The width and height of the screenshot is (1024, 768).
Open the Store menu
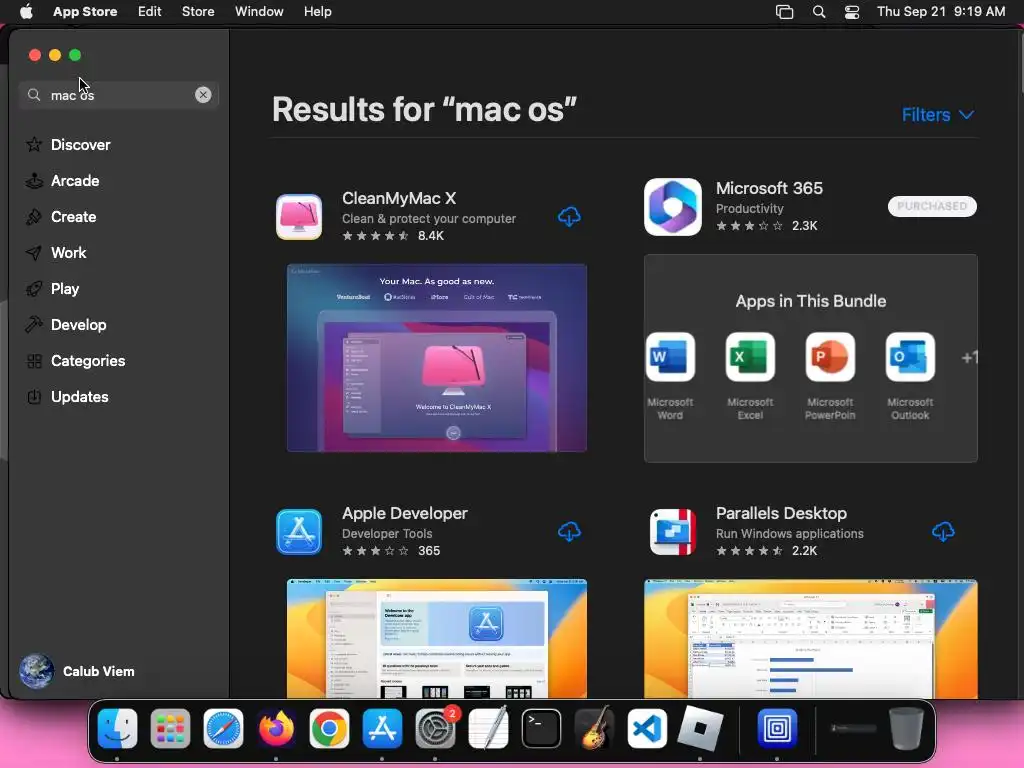pos(198,12)
